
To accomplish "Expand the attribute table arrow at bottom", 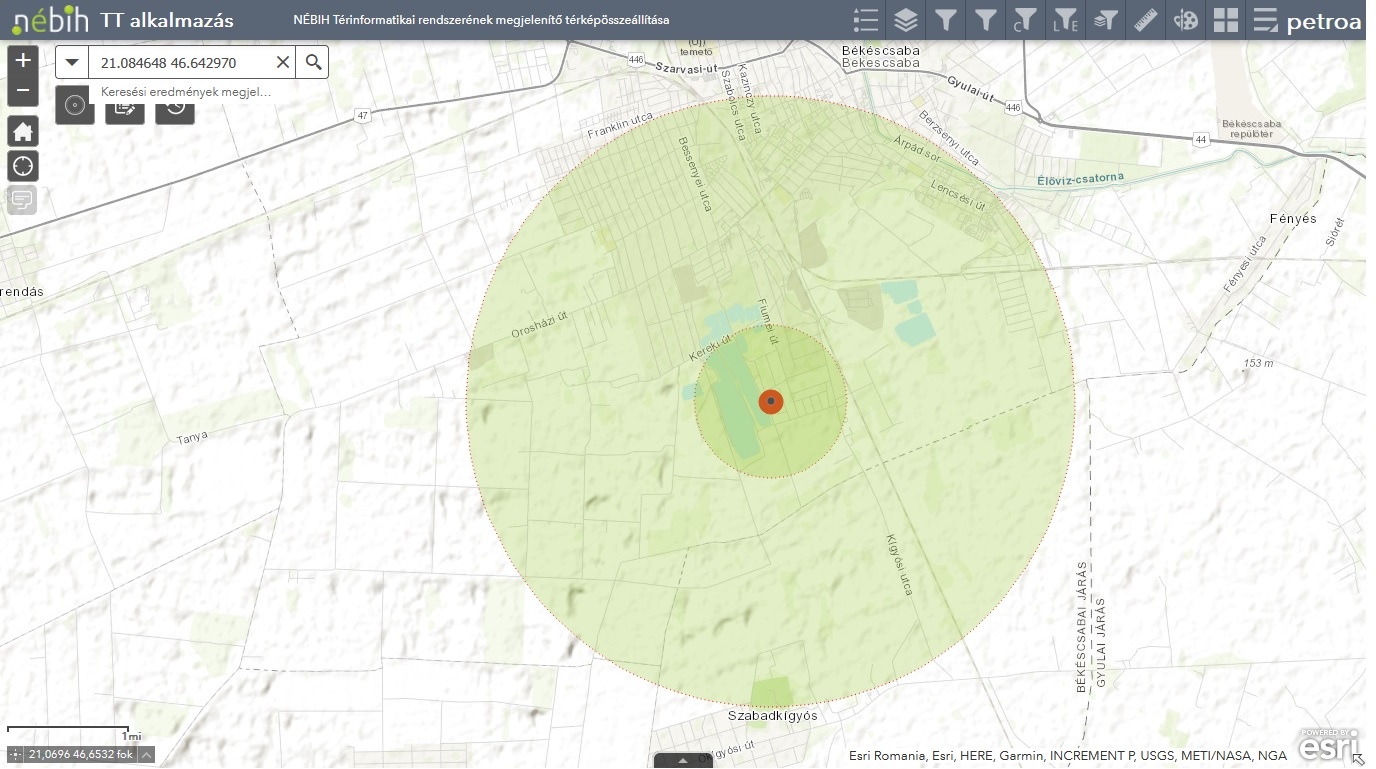I will (x=683, y=761).
